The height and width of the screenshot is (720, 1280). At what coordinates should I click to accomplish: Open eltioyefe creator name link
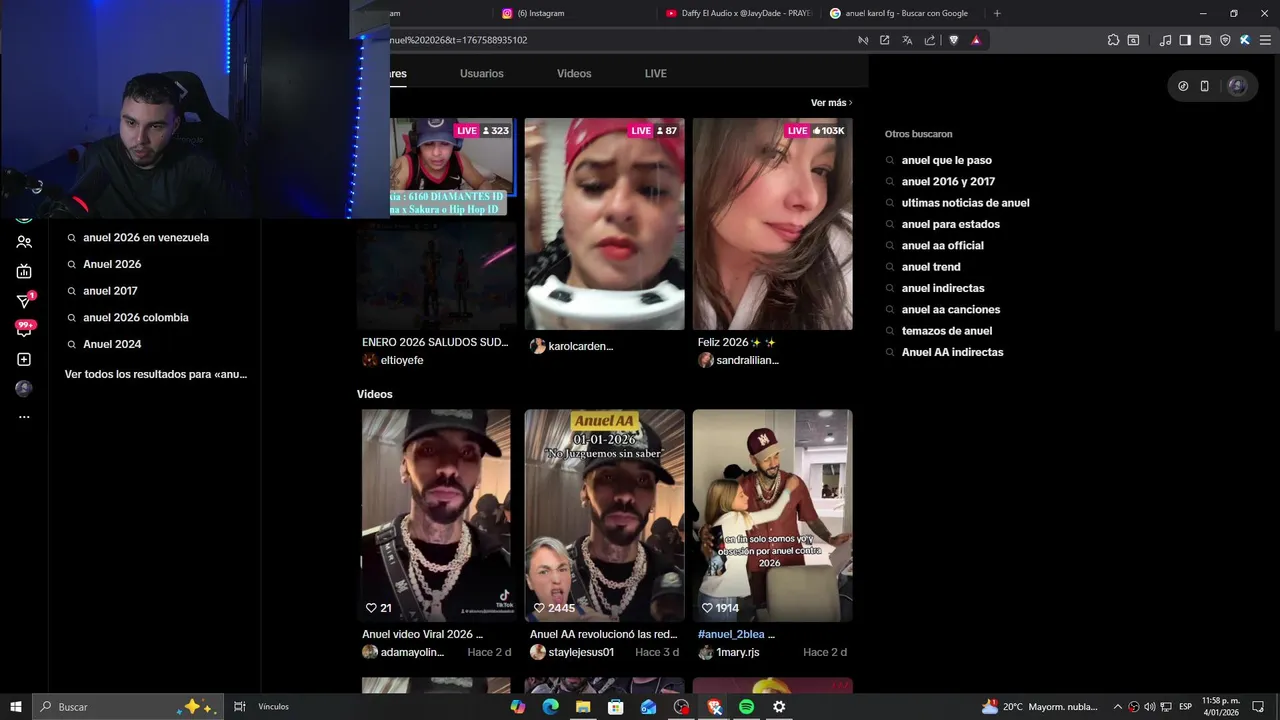[402, 360]
